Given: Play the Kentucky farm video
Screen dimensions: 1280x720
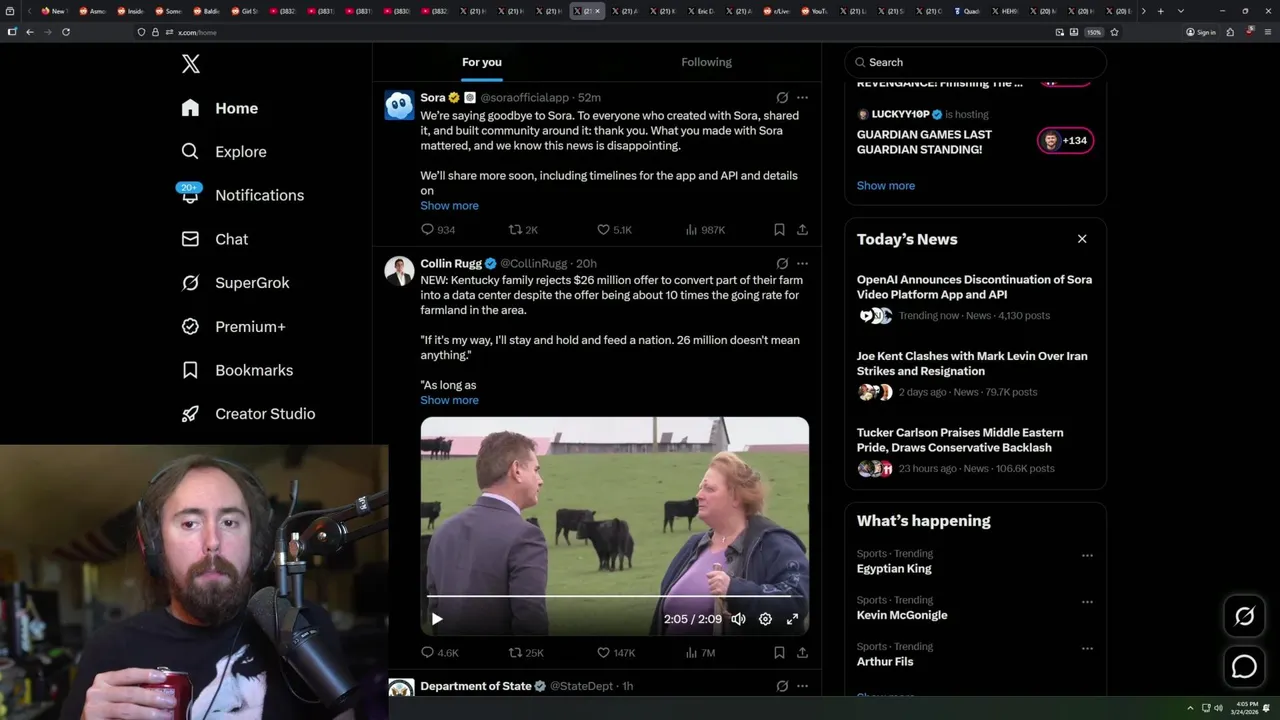Looking at the screenshot, I should (x=437, y=619).
